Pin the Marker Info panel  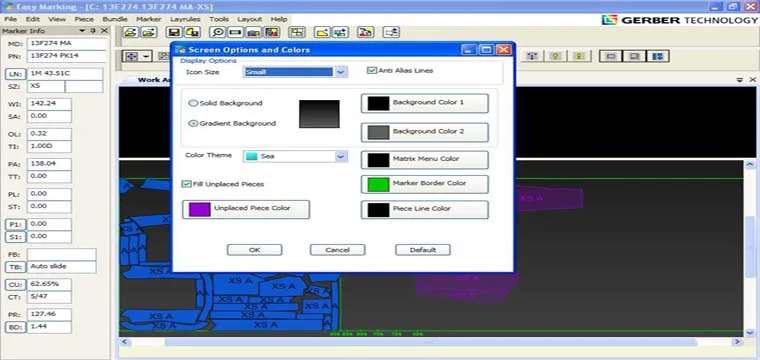pos(93,31)
